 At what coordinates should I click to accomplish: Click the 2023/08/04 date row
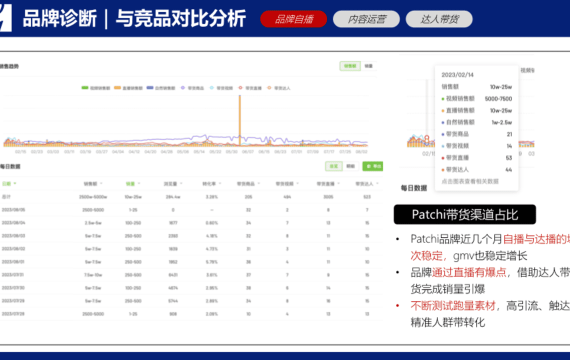(x=13, y=223)
